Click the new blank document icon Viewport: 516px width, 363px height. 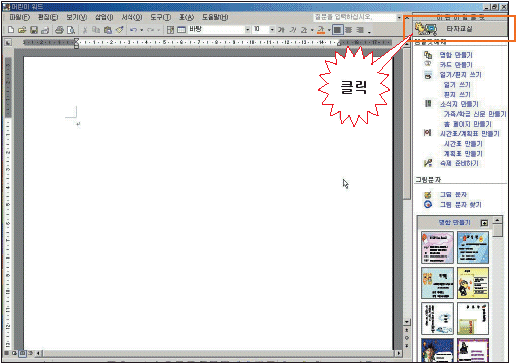coord(11,30)
